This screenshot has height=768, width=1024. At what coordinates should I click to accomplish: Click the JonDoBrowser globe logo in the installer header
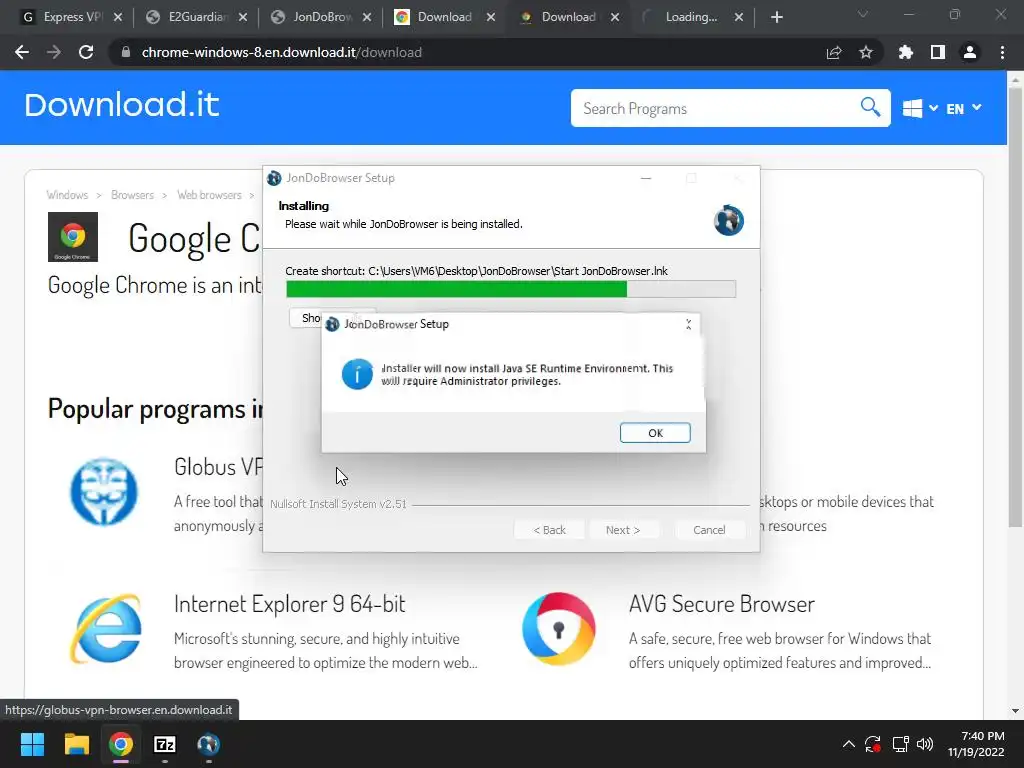[729, 220]
